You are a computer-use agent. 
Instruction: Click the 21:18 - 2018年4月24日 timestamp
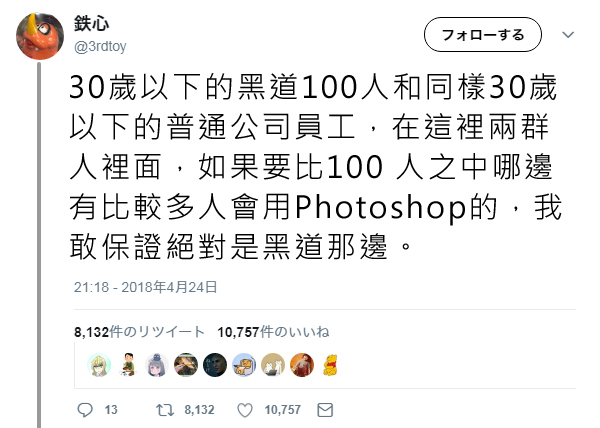click(x=145, y=287)
